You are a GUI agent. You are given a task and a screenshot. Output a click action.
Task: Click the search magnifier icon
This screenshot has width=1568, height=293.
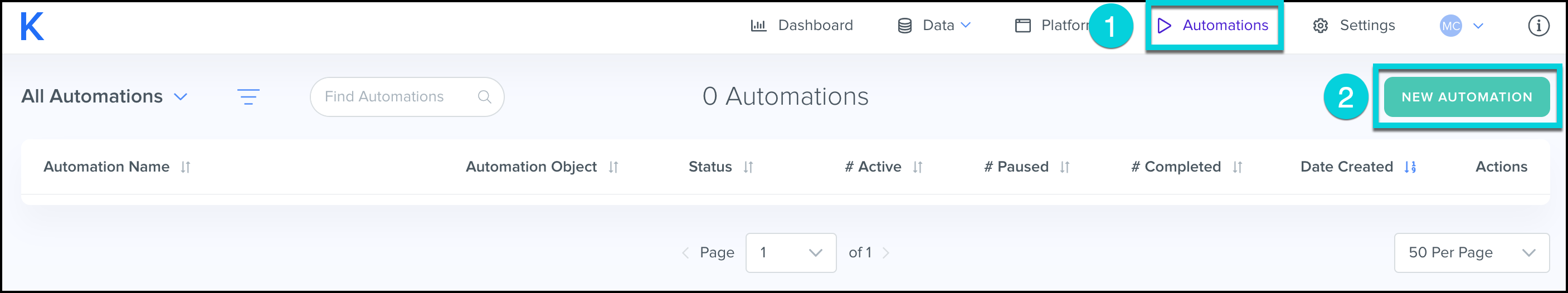pyautogui.click(x=485, y=97)
